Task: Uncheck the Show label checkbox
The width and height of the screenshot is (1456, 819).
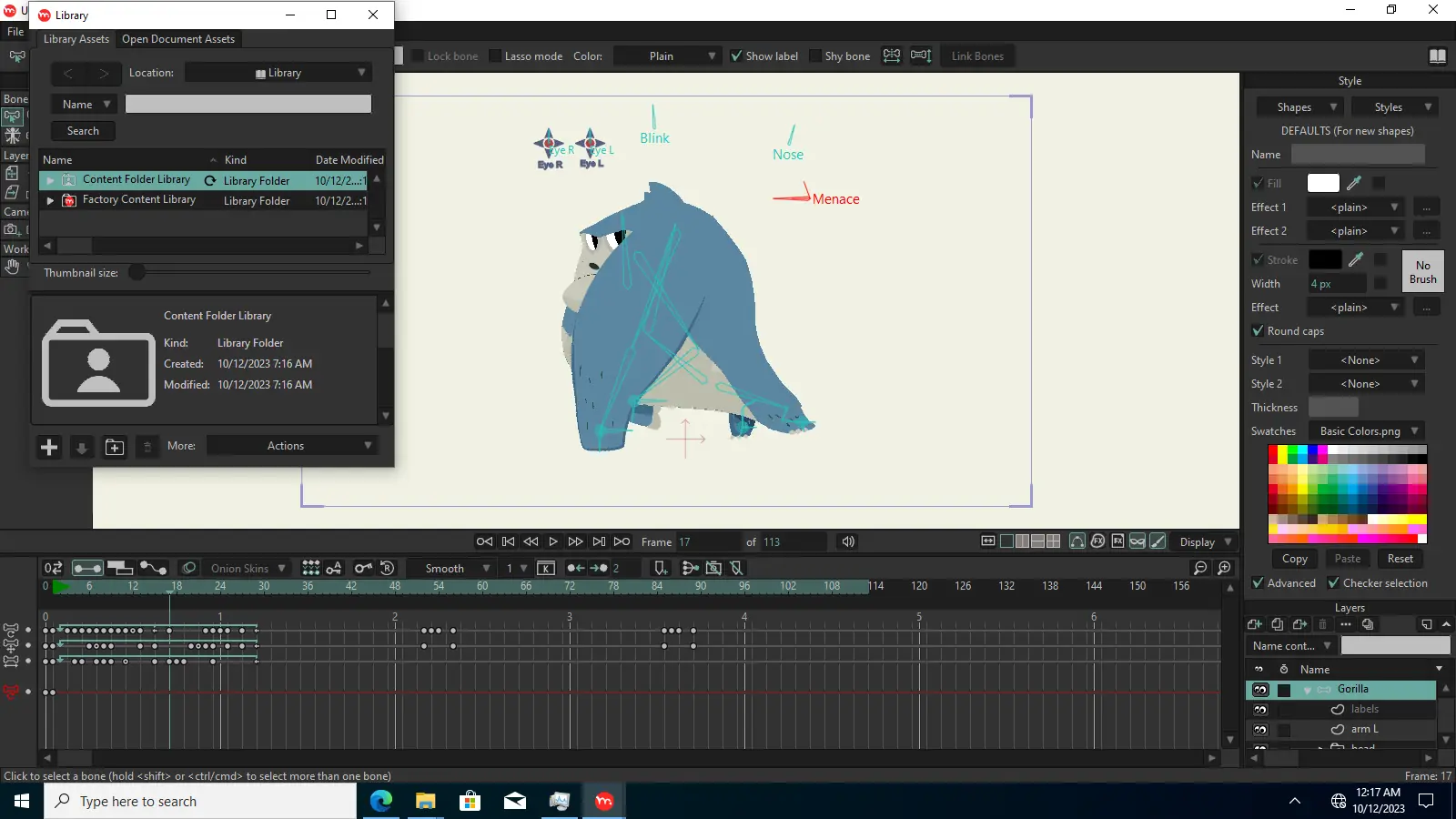Action: click(x=737, y=56)
